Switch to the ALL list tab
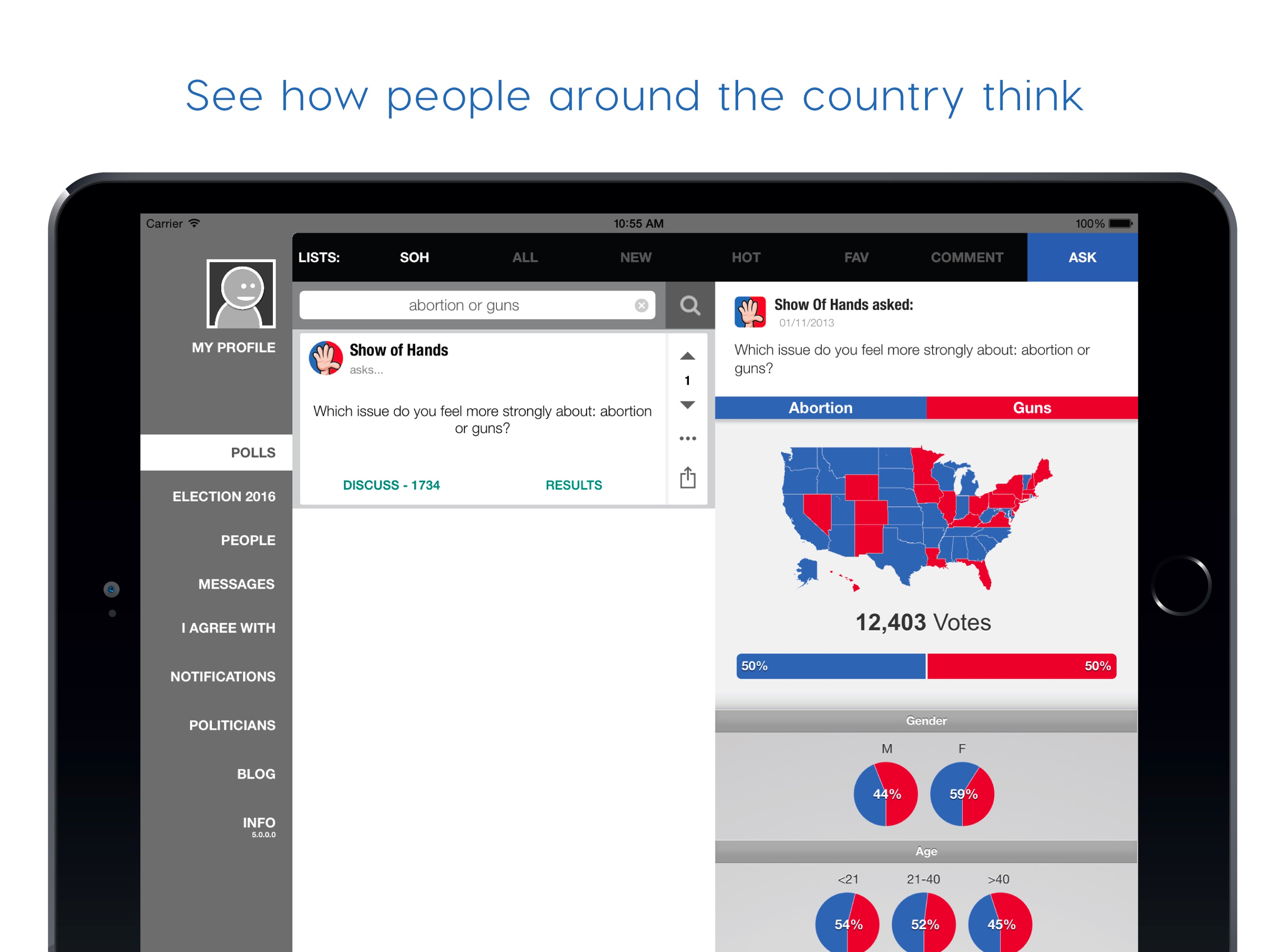Screen dimensions: 1270x952 click(525, 257)
